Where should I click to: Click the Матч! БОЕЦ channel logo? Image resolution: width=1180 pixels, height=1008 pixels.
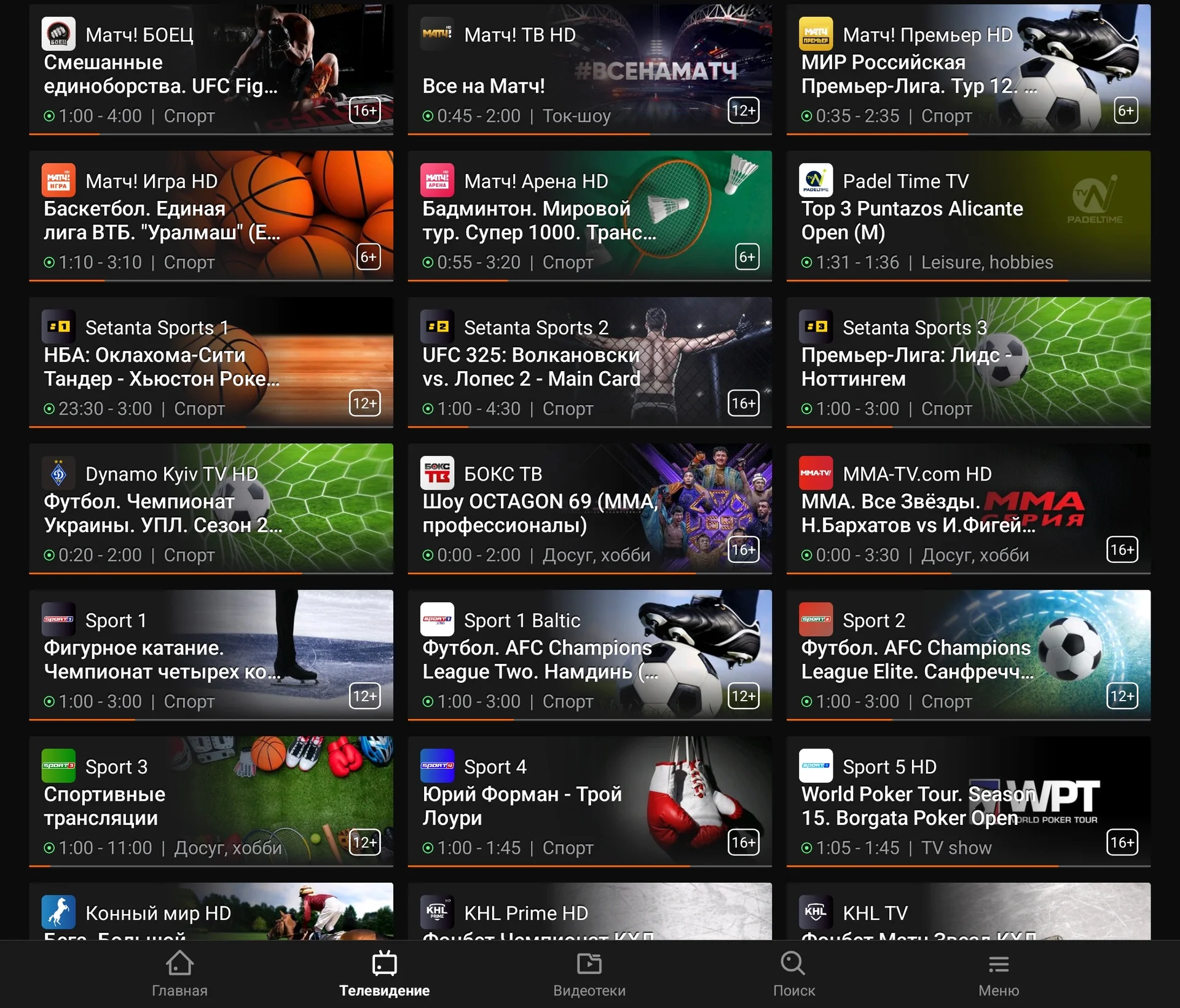coord(58,34)
